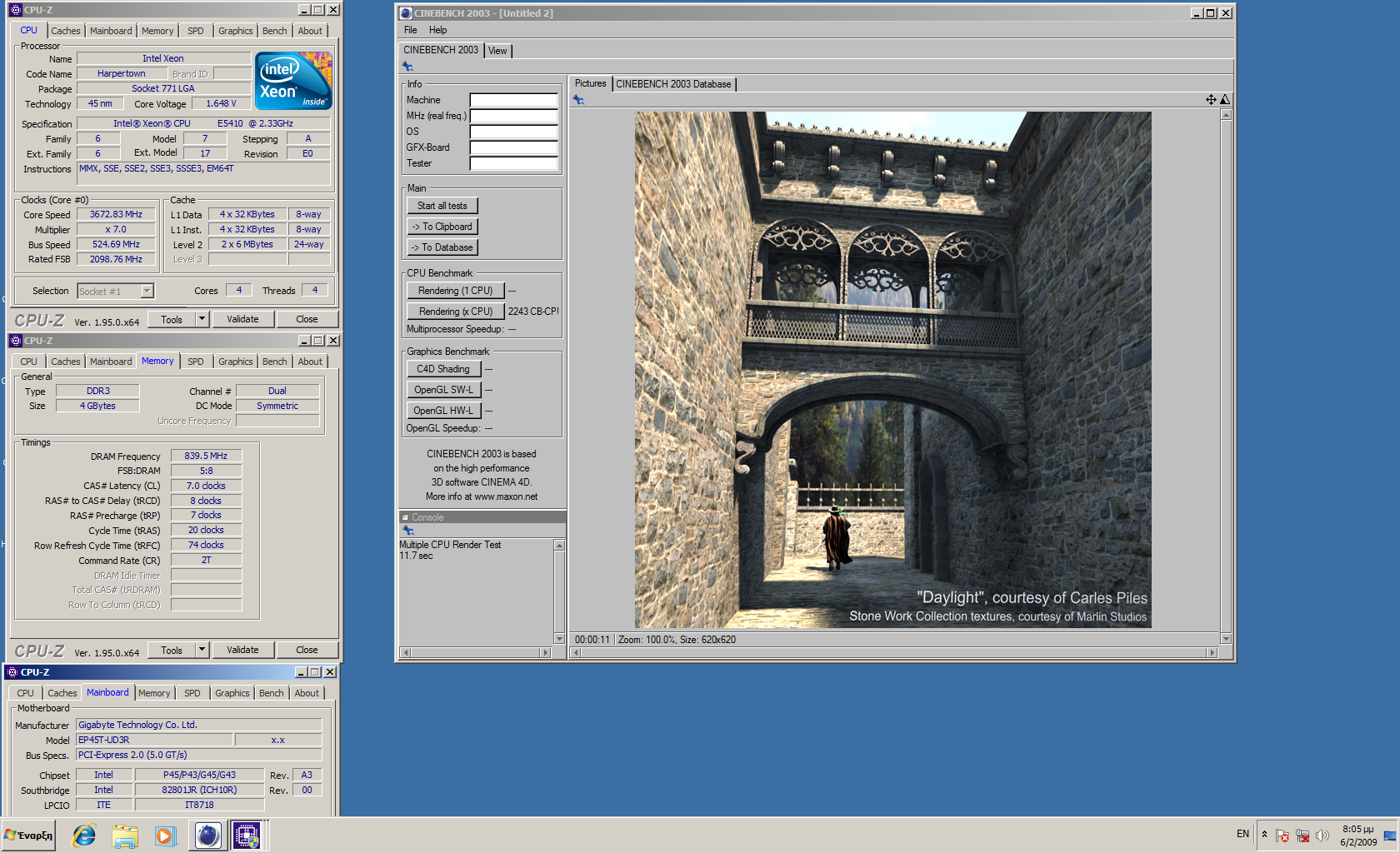
Task: Click the four-arrow move icon above the picture
Action: pyautogui.click(x=1211, y=100)
